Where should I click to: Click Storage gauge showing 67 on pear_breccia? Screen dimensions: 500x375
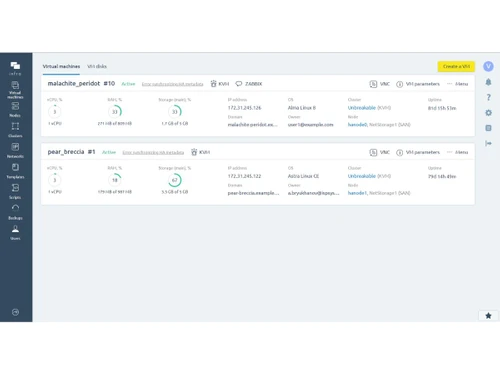[x=175, y=180]
